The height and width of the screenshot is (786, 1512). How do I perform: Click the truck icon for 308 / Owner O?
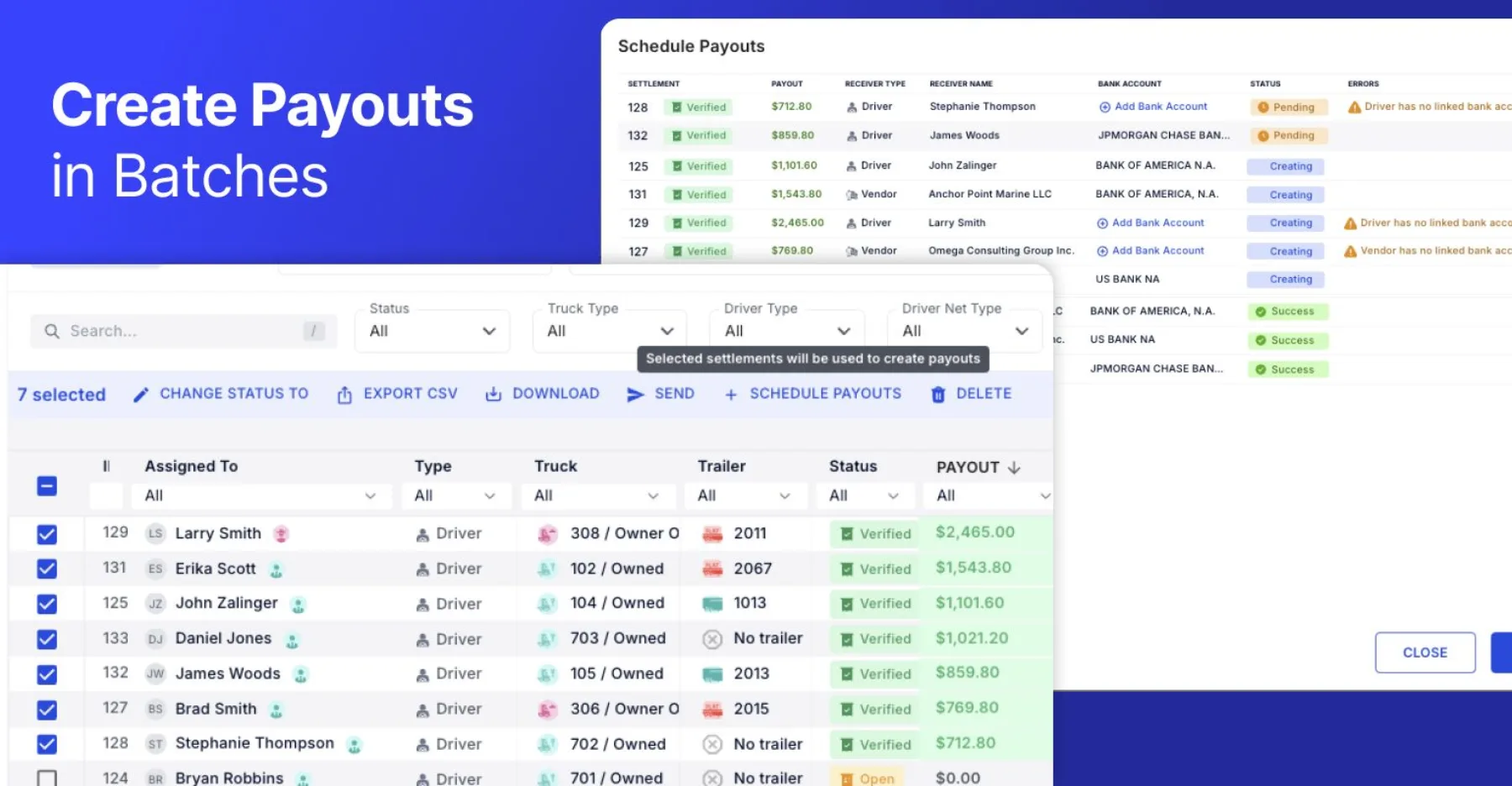coord(548,534)
